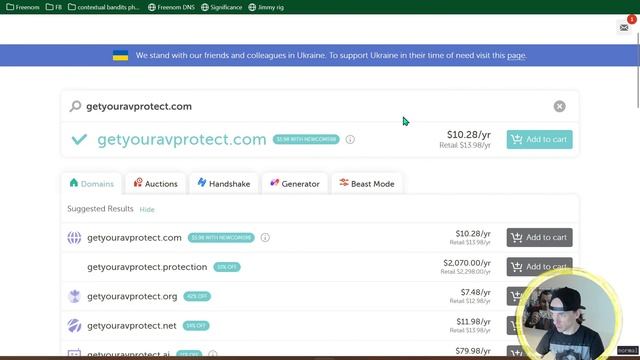Click the $10.28/yr price of top result
The image size is (640, 360).
pyautogui.click(x=469, y=135)
